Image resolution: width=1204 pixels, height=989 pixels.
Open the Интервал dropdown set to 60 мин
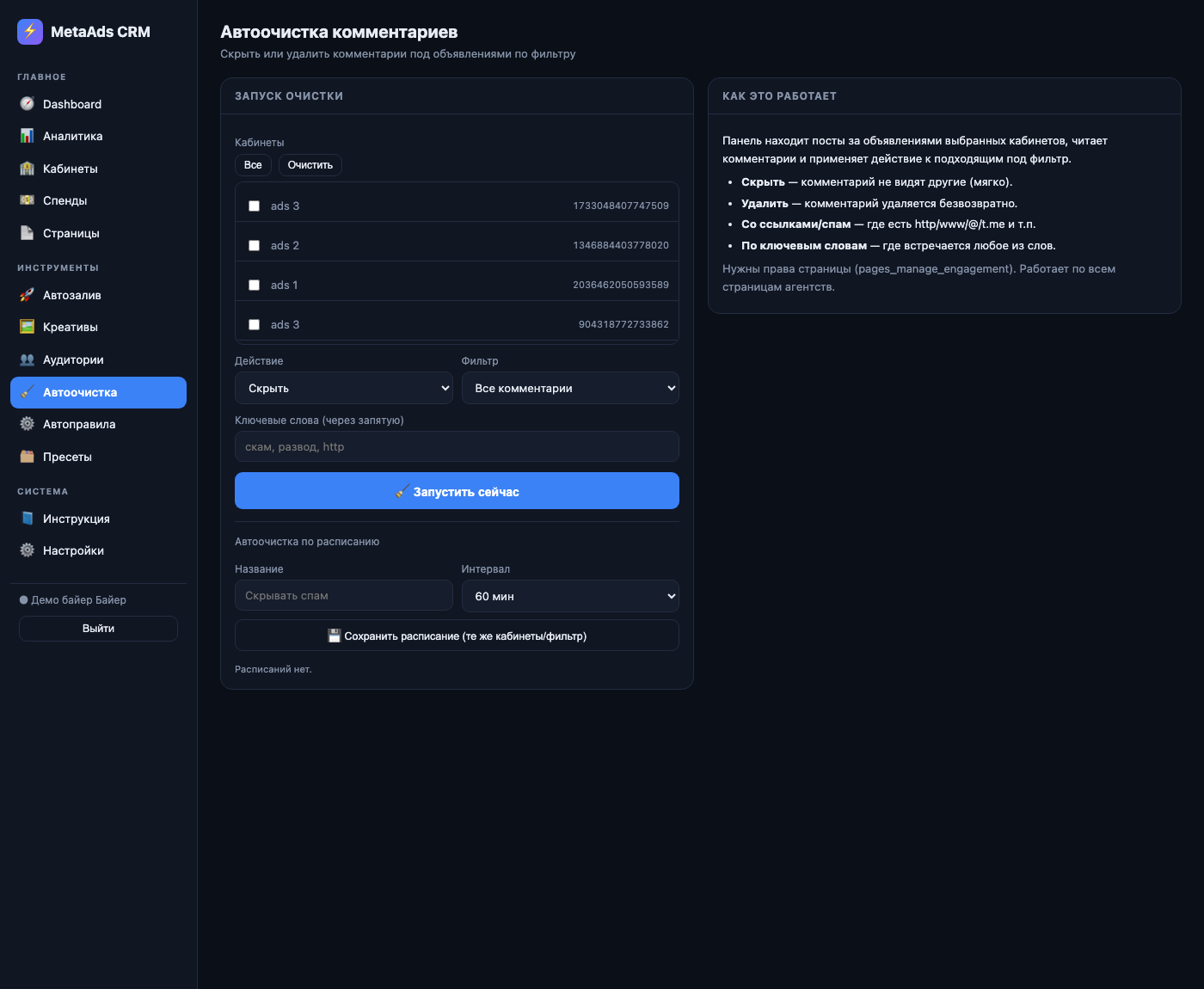(x=570, y=596)
